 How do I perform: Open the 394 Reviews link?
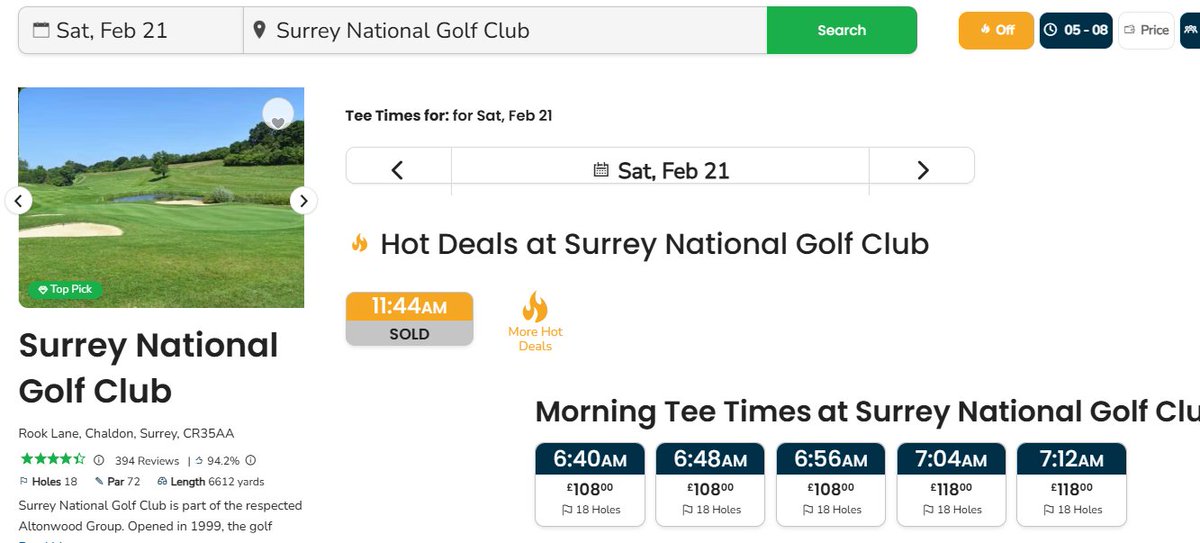click(147, 461)
